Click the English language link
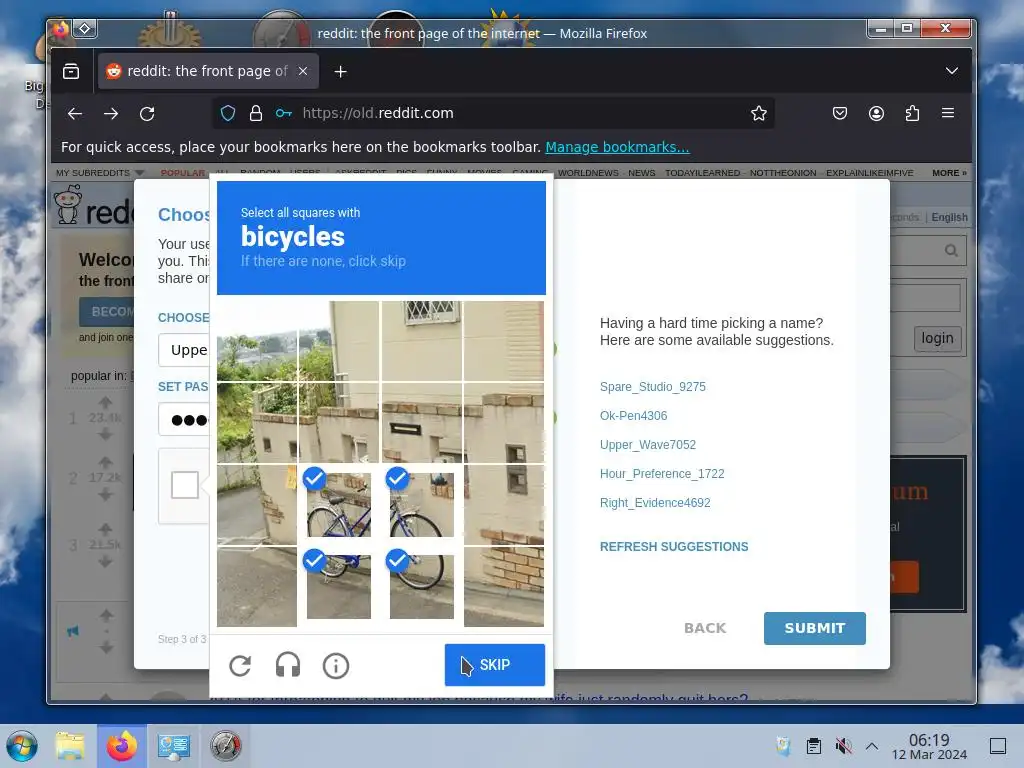Image resolution: width=1024 pixels, height=768 pixels. tap(949, 217)
